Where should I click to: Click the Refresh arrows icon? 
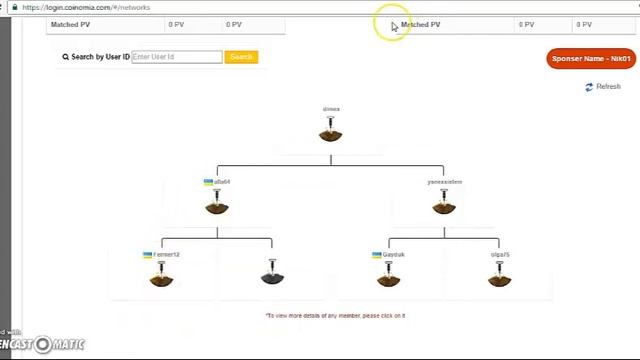[x=589, y=87]
